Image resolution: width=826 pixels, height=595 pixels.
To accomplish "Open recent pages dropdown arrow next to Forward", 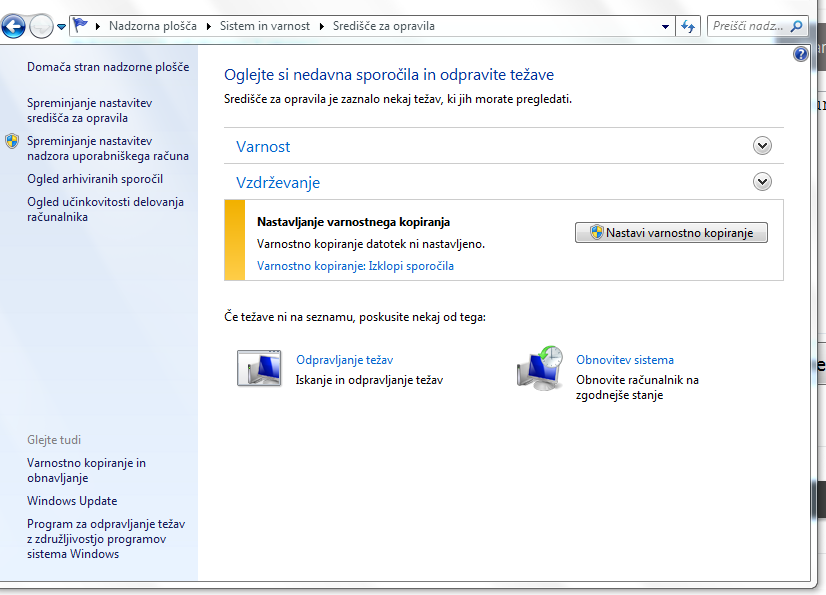I will pyautogui.click(x=62, y=27).
